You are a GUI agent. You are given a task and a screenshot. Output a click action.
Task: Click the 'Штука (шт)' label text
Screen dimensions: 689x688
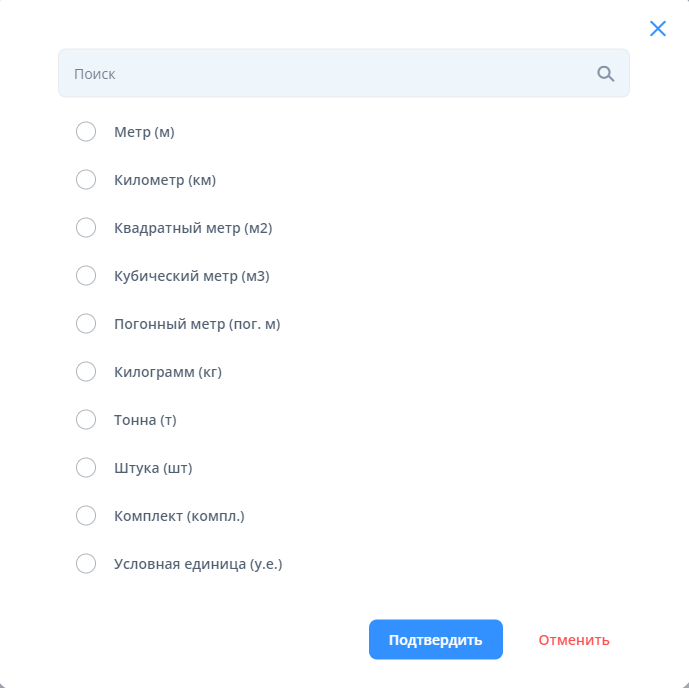[153, 468]
